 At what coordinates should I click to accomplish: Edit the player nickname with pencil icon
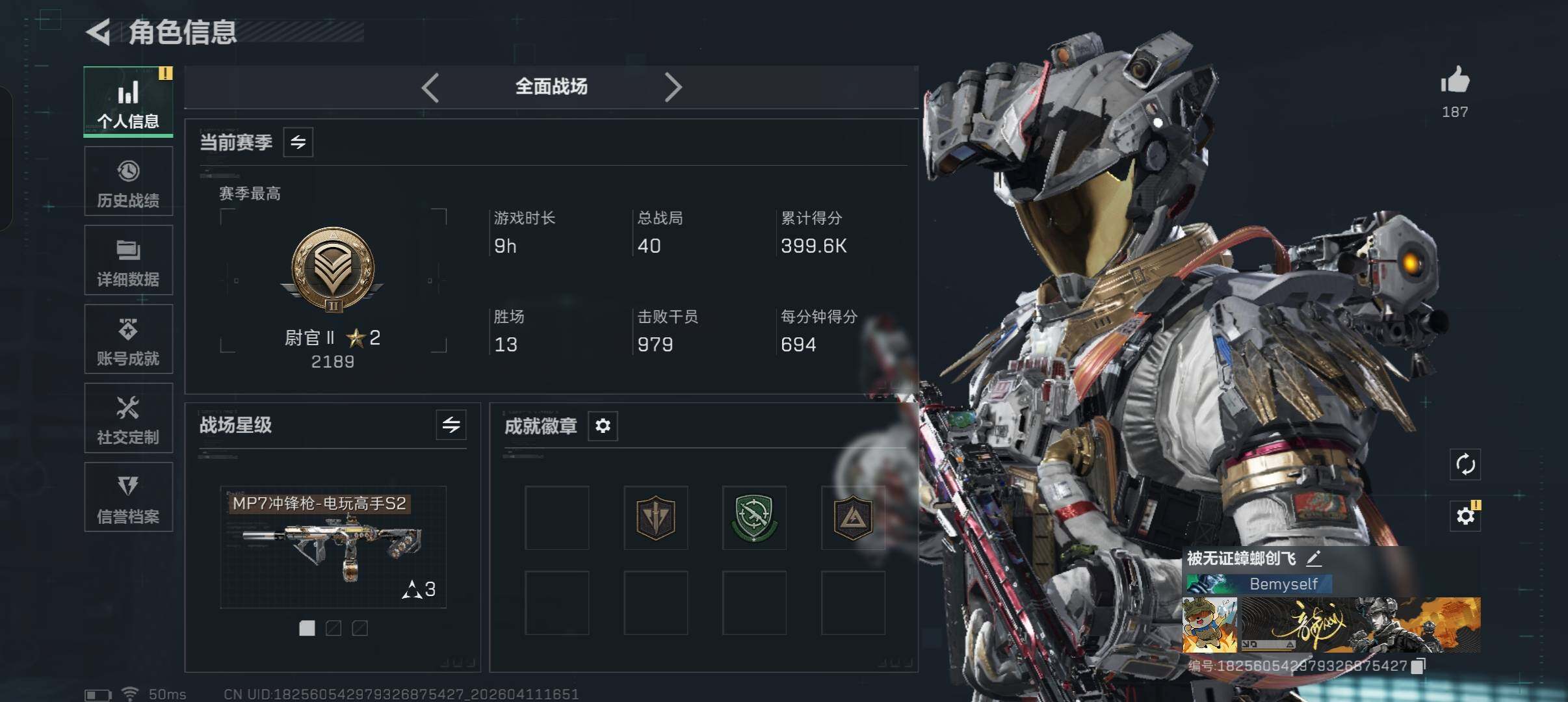(x=1314, y=558)
